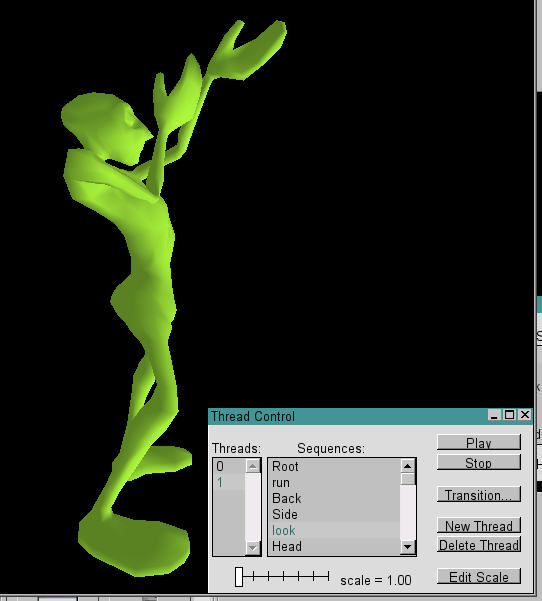Select the Head sequence

(334, 546)
